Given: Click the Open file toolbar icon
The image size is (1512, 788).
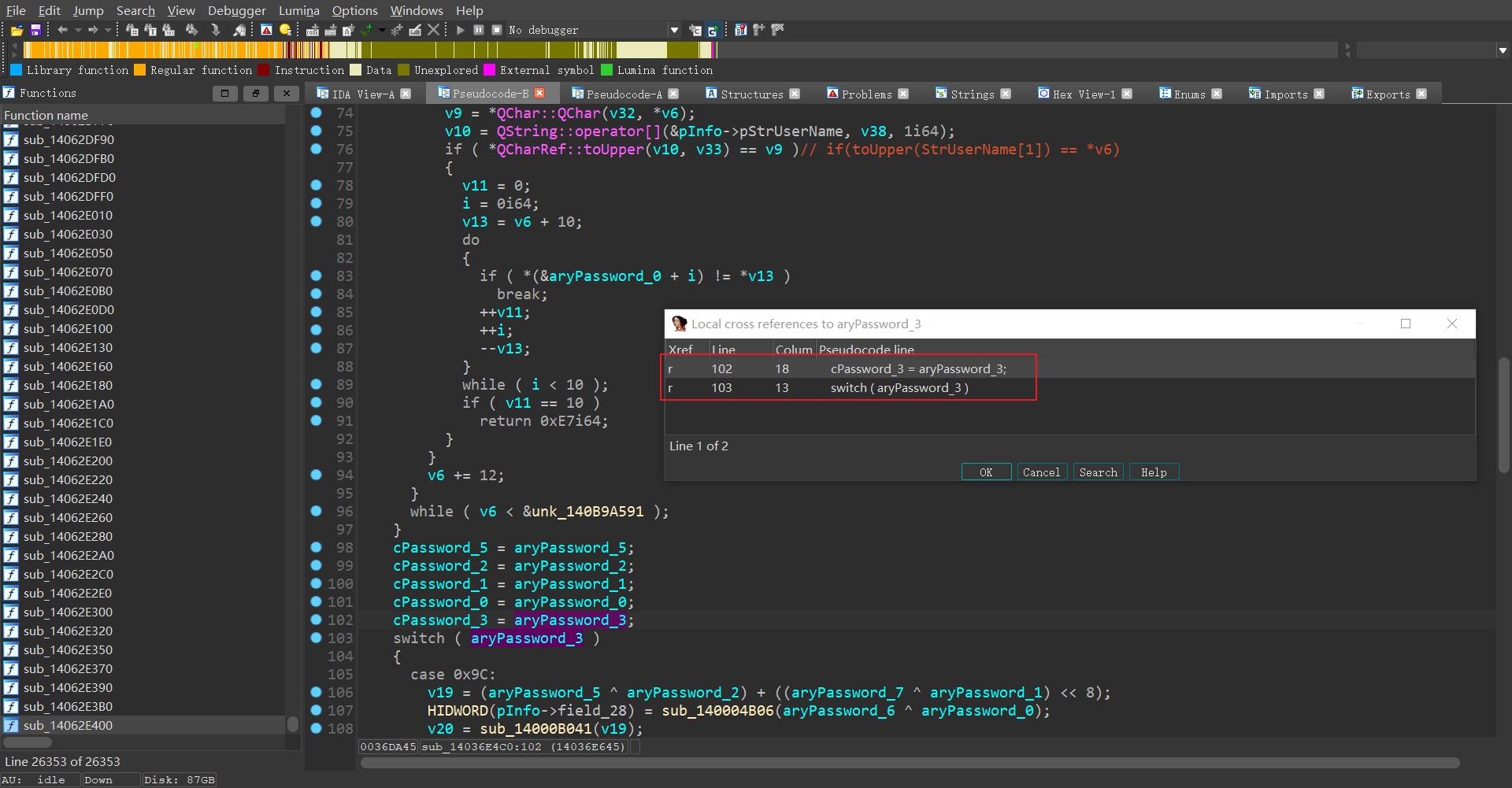Looking at the screenshot, I should point(17,30).
